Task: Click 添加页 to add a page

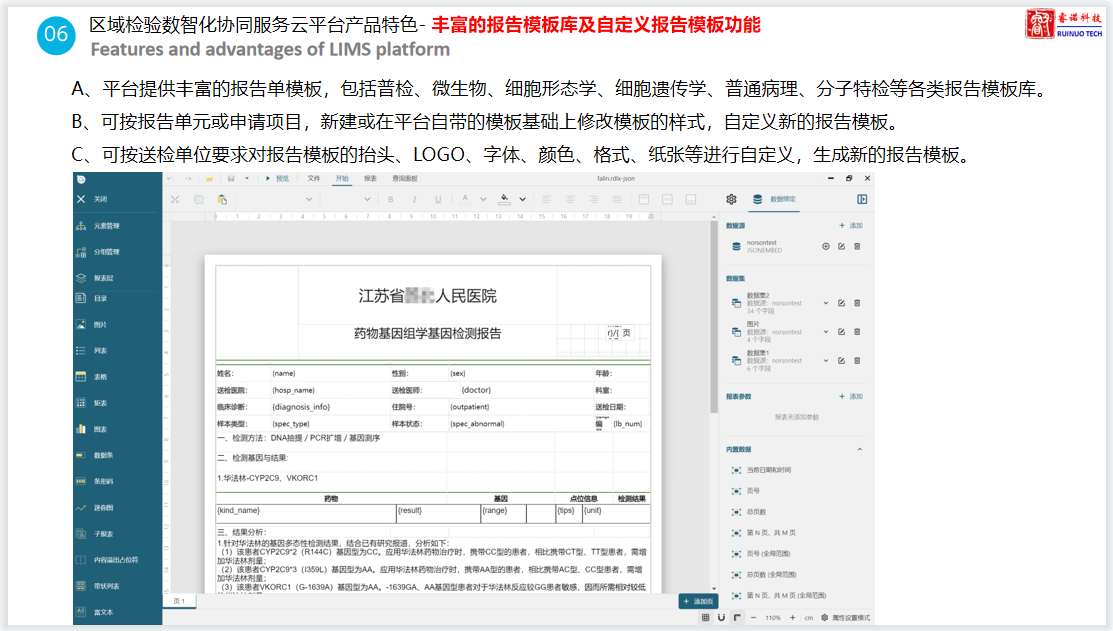Action: pyautogui.click(x=697, y=601)
